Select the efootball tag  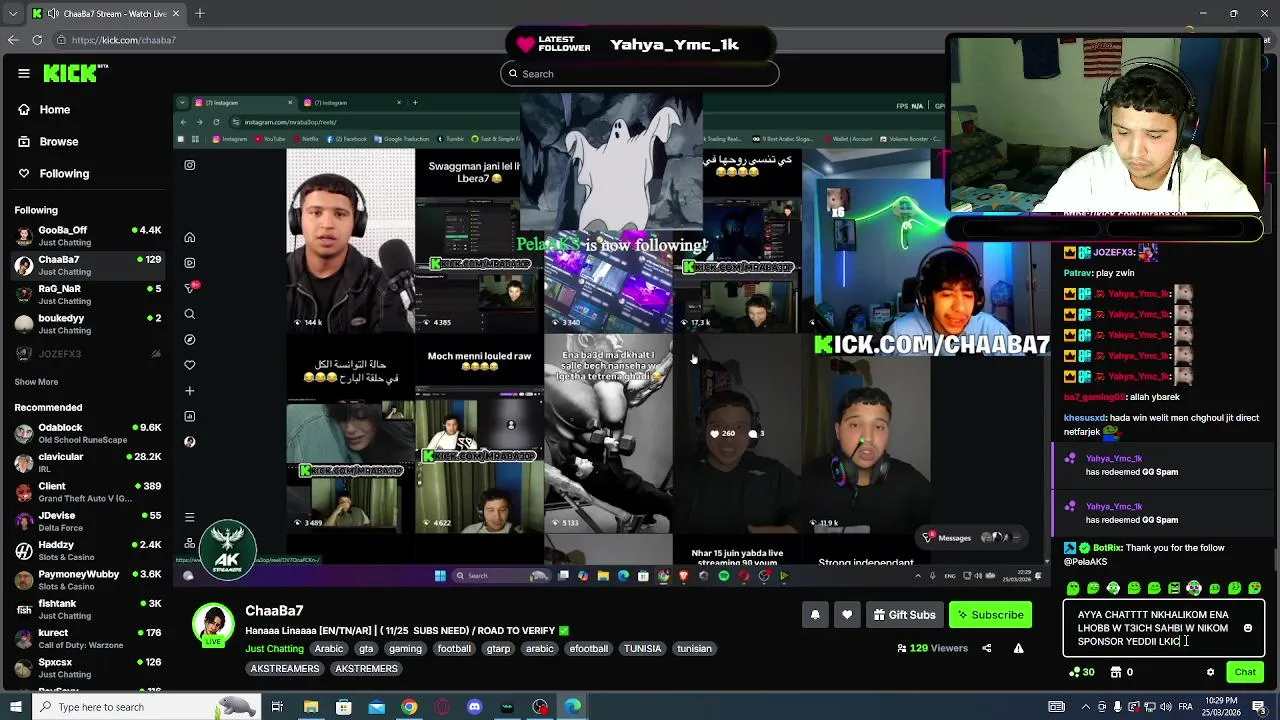point(588,649)
